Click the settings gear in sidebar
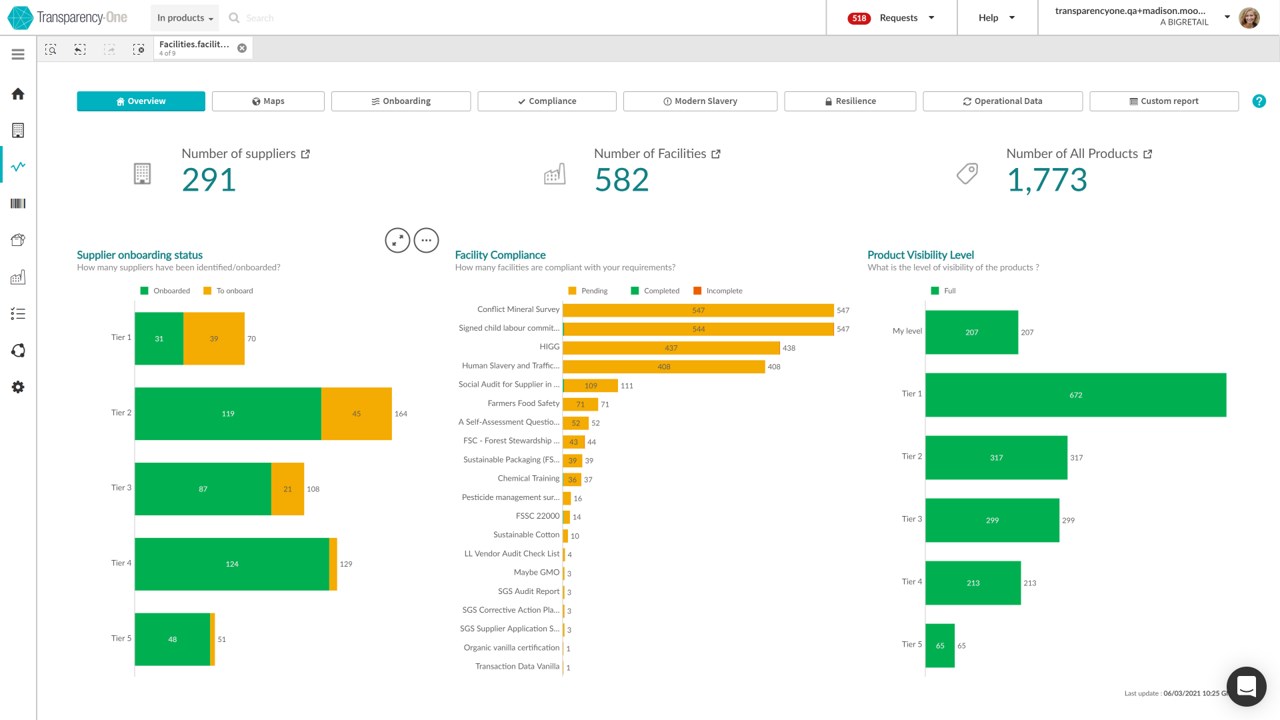The image size is (1280, 720). pyautogui.click(x=18, y=387)
